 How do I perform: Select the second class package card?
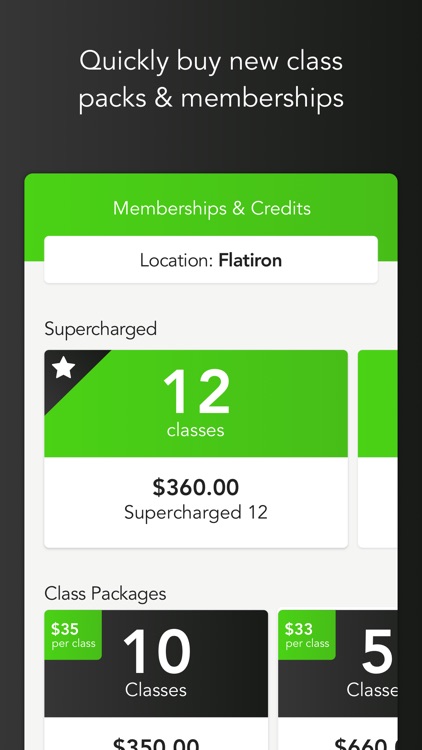[x=338, y=680]
